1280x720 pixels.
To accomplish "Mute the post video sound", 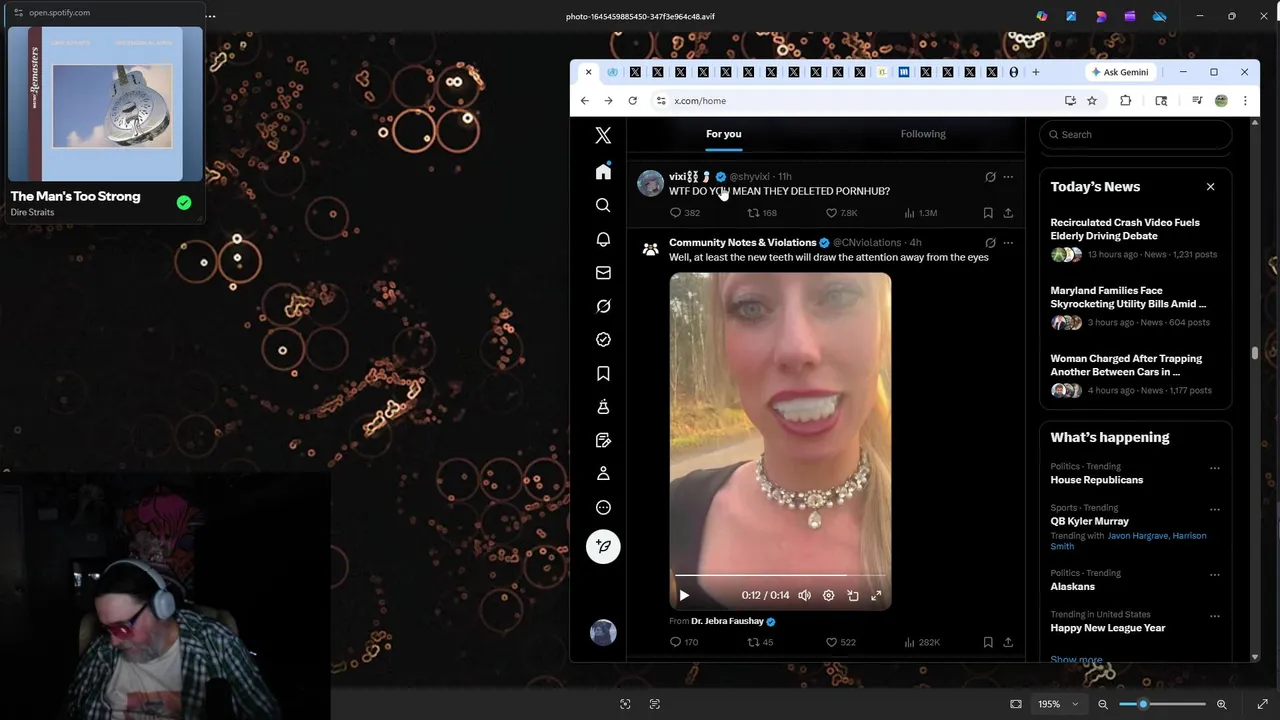I will click(805, 595).
